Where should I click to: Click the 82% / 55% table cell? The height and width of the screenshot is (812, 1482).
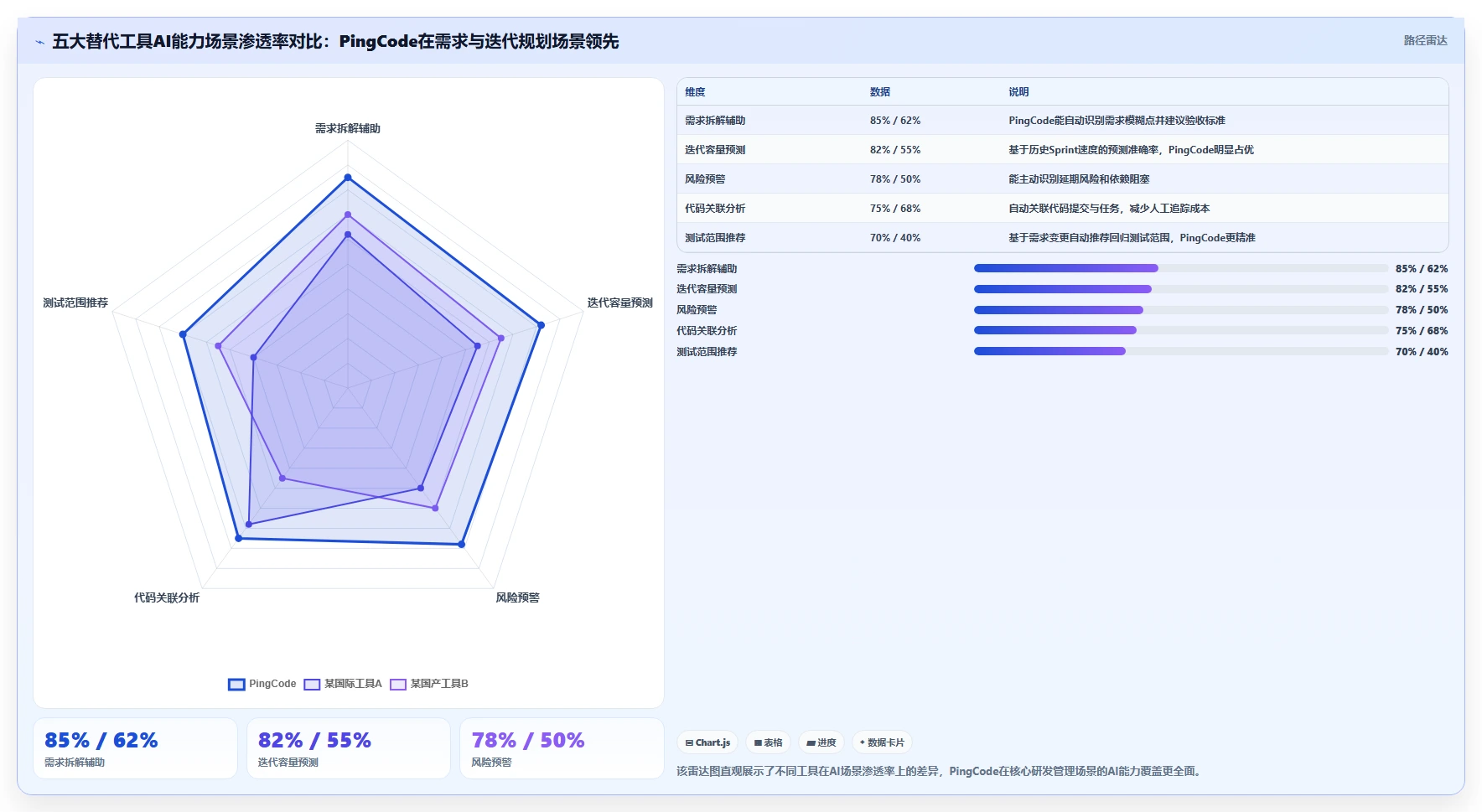pos(895,150)
